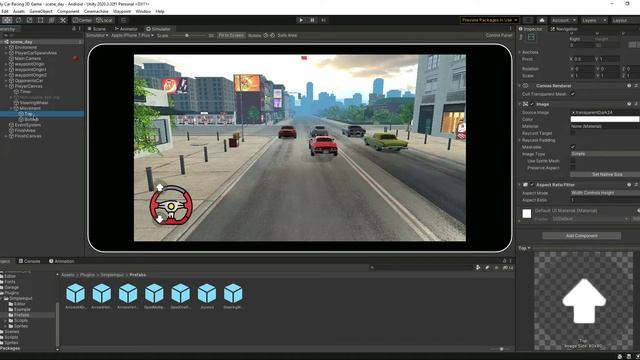
Task: Open the GameObject menu
Action: click(41, 11)
